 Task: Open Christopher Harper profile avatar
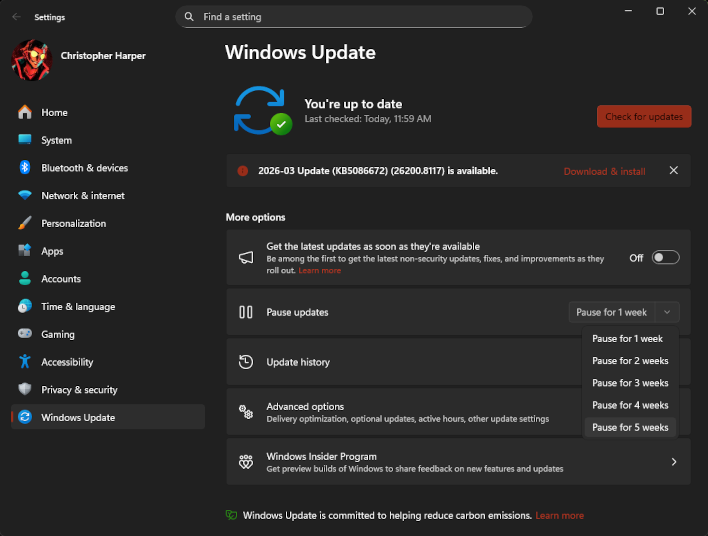(x=32, y=60)
